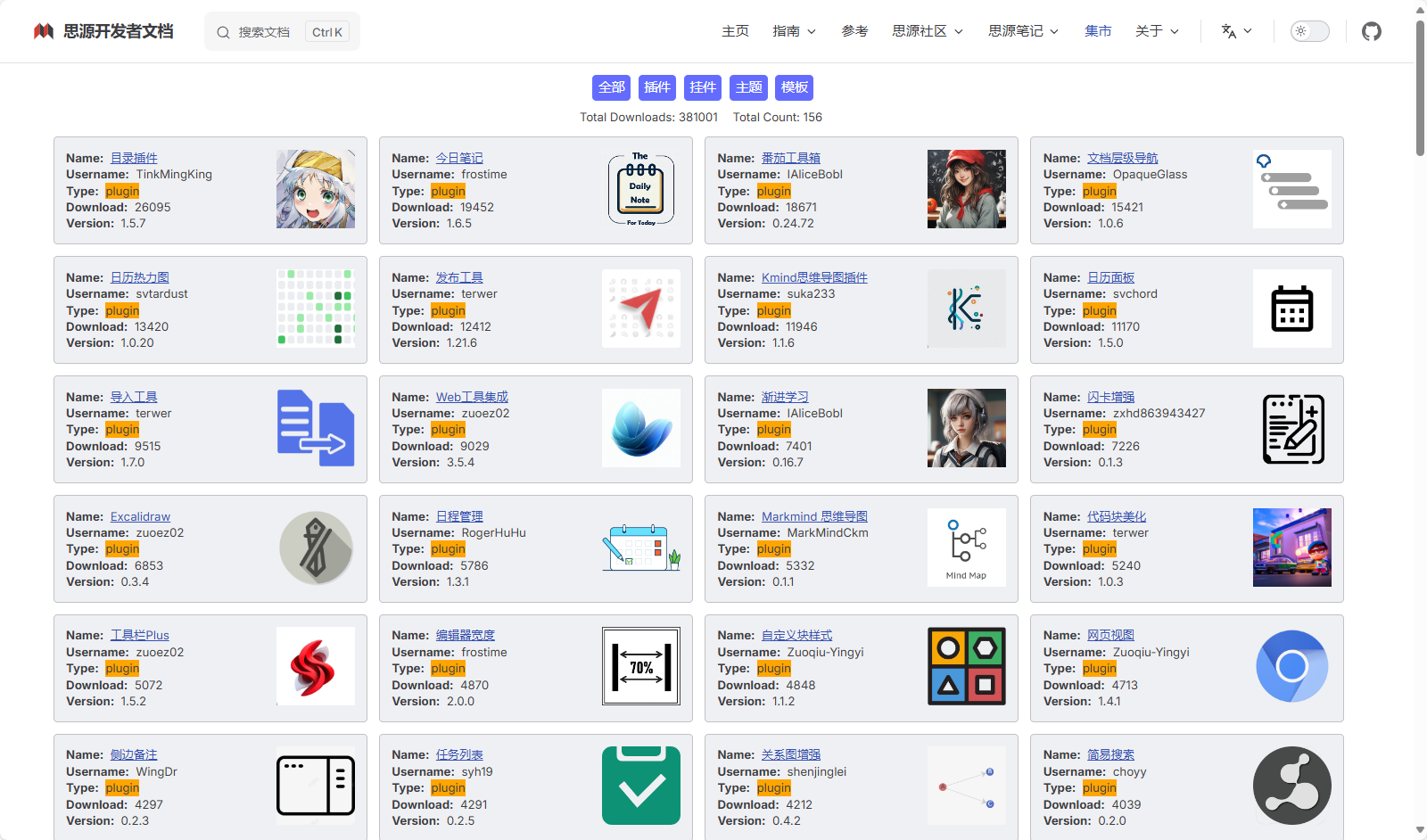The height and width of the screenshot is (840, 1427).
Task: Filter by 主题 tab
Action: (x=749, y=87)
